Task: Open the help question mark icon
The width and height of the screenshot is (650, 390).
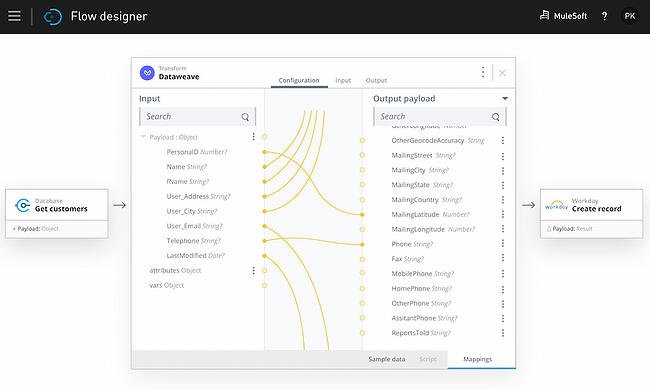Action: pos(604,16)
